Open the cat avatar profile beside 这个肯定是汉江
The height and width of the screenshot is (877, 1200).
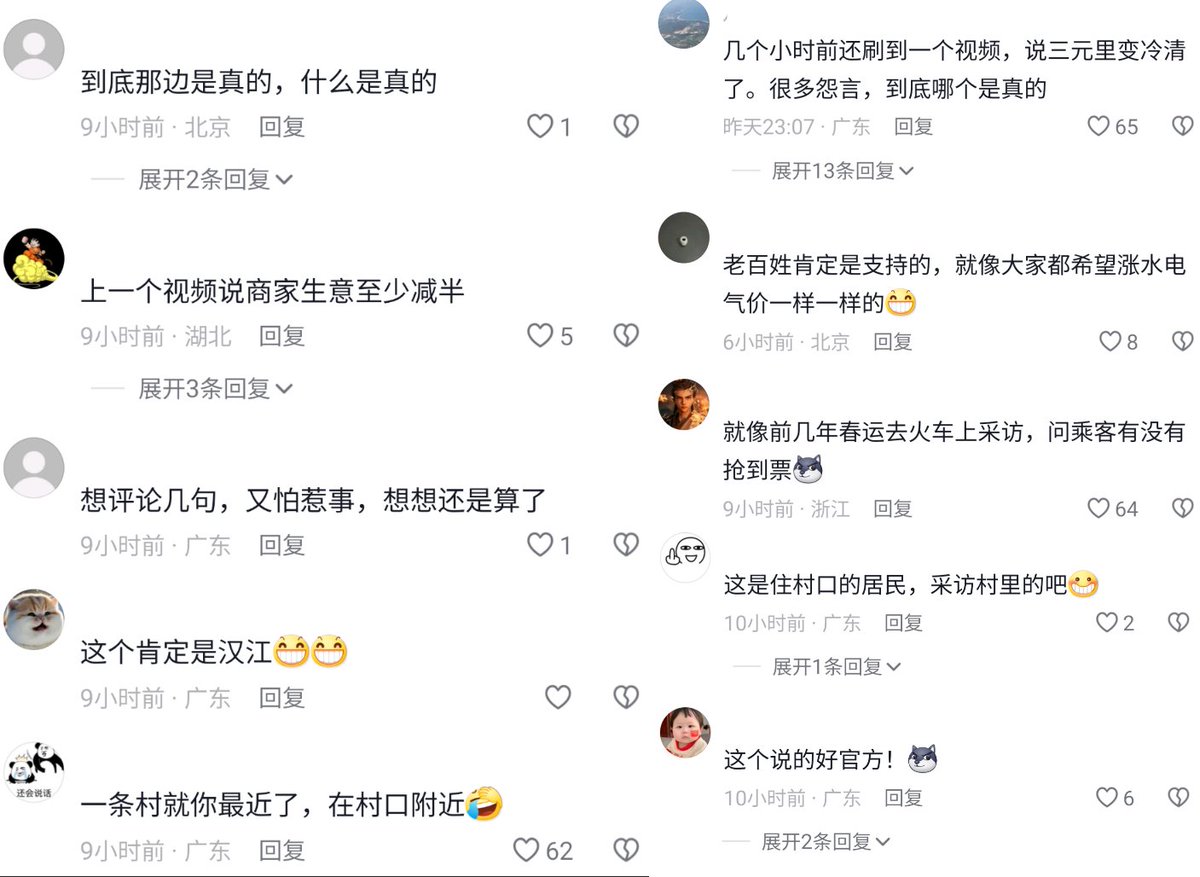(34, 620)
